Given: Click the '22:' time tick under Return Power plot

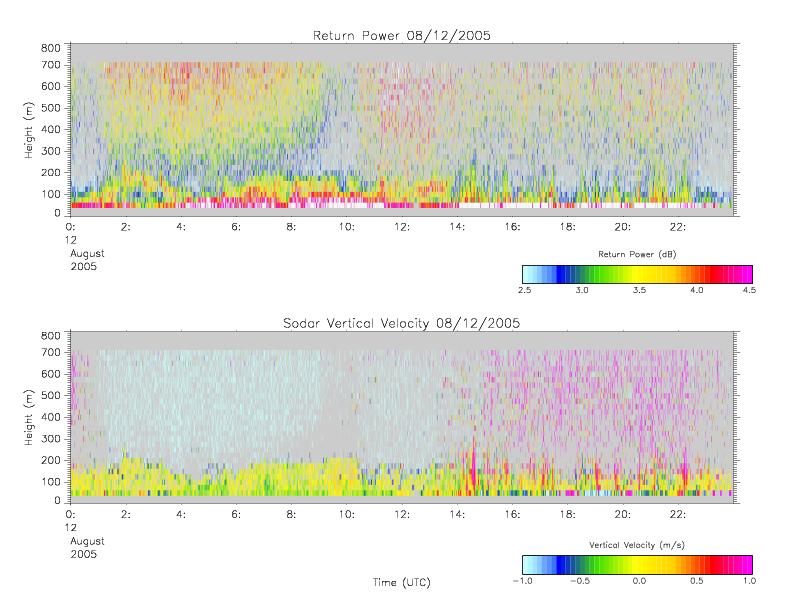Looking at the screenshot, I should click(678, 228).
